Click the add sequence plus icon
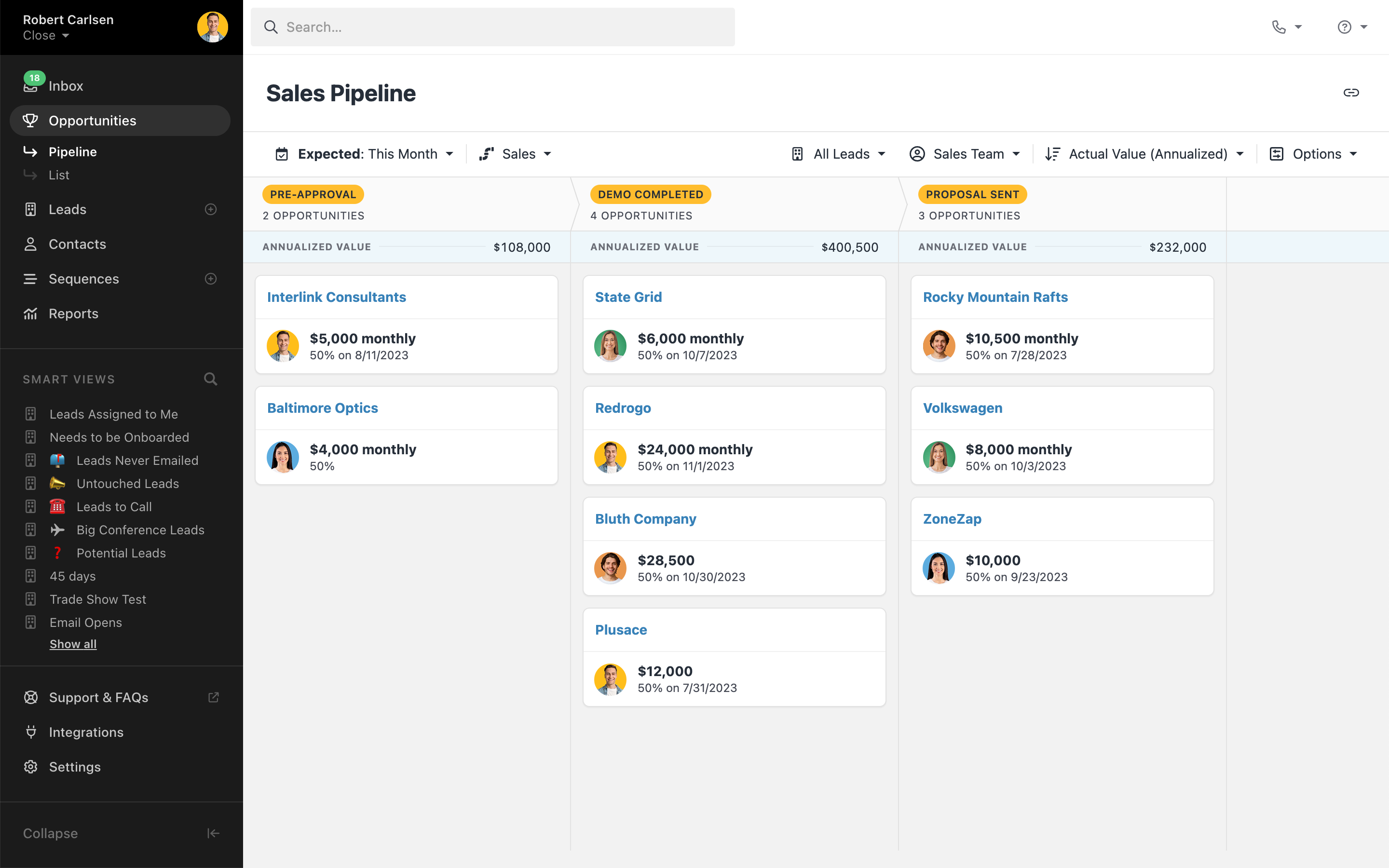1389x868 pixels. [211, 279]
